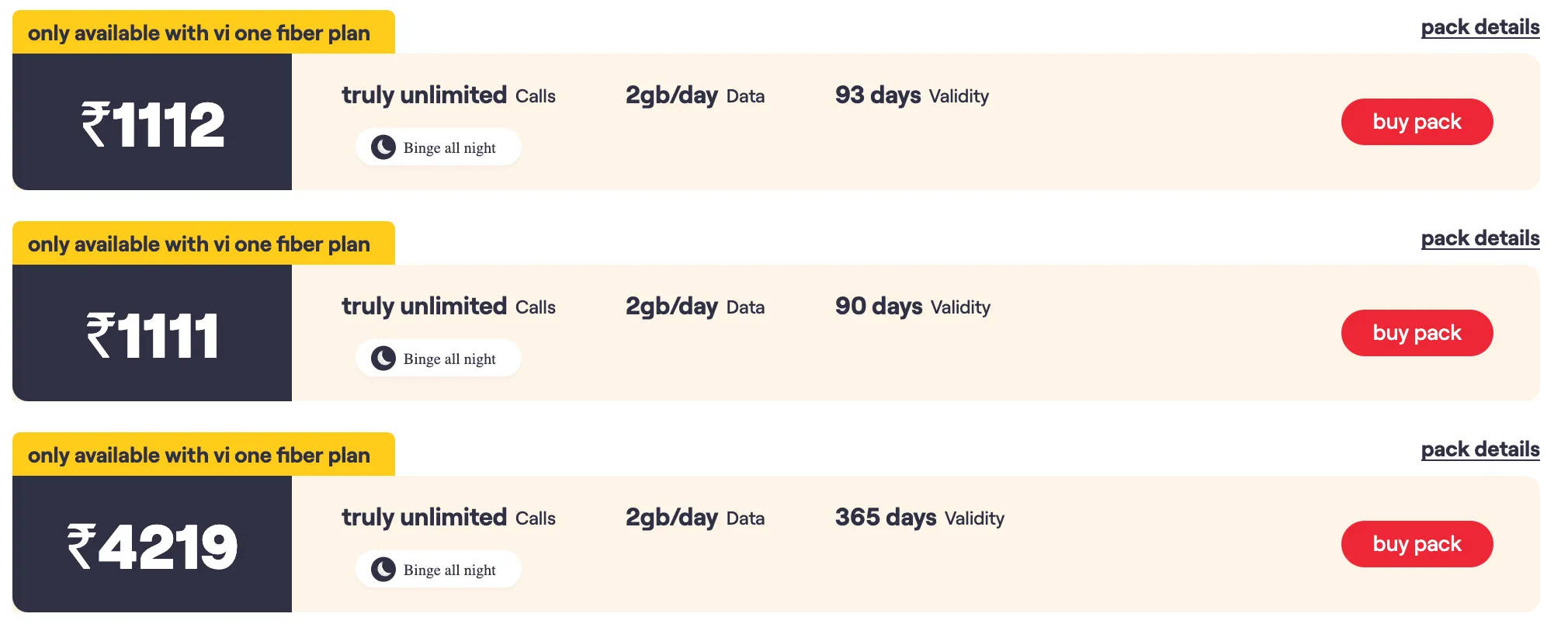
Task: Open pack details for the ₹4219 plan
Action: coord(1480,449)
